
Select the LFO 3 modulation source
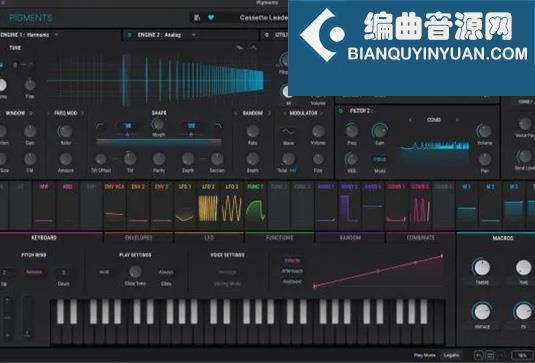[x=232, y=205]
